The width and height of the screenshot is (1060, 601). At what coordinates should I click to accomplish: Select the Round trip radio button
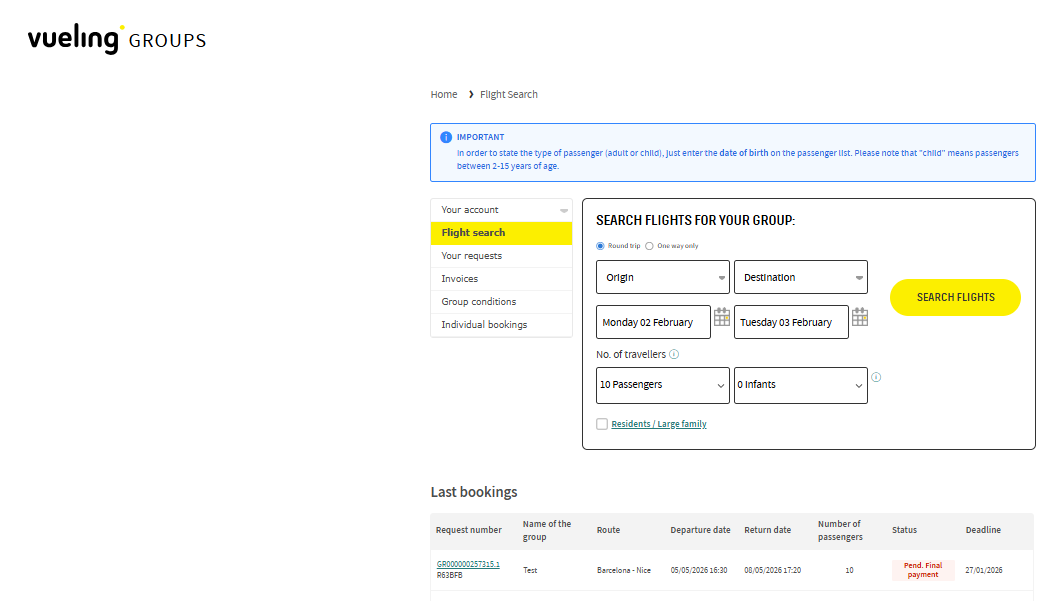pyautogui.click(x=600, y=246)
